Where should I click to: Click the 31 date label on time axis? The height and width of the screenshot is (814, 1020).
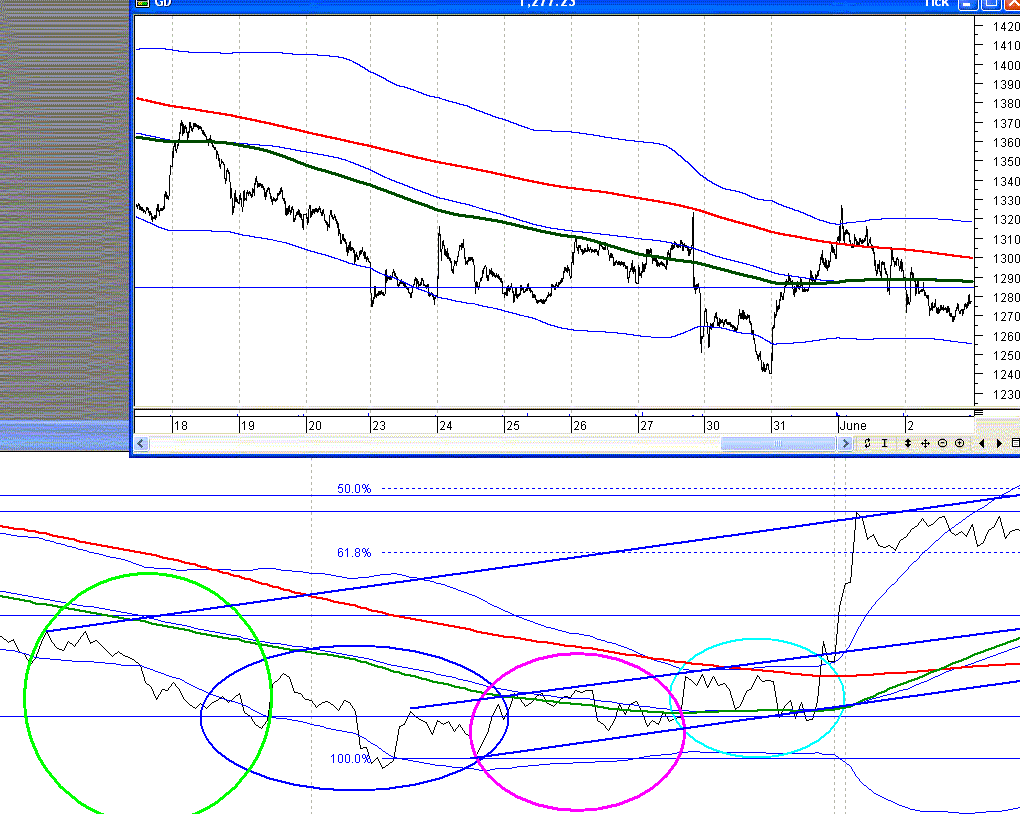[779, 426]
